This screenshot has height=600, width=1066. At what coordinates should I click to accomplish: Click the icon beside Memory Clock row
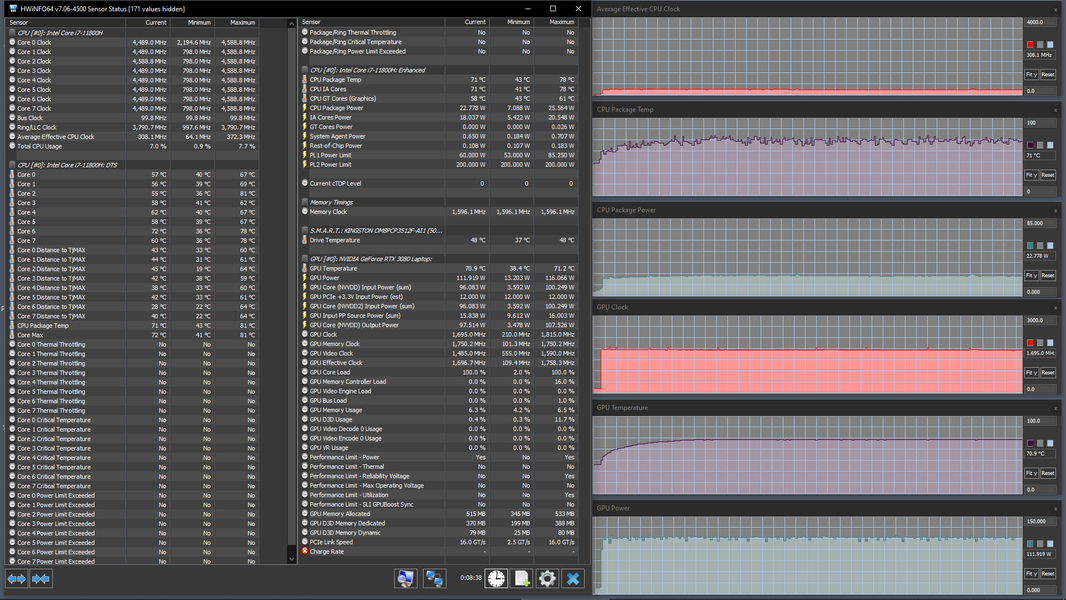tap(305, 211)
